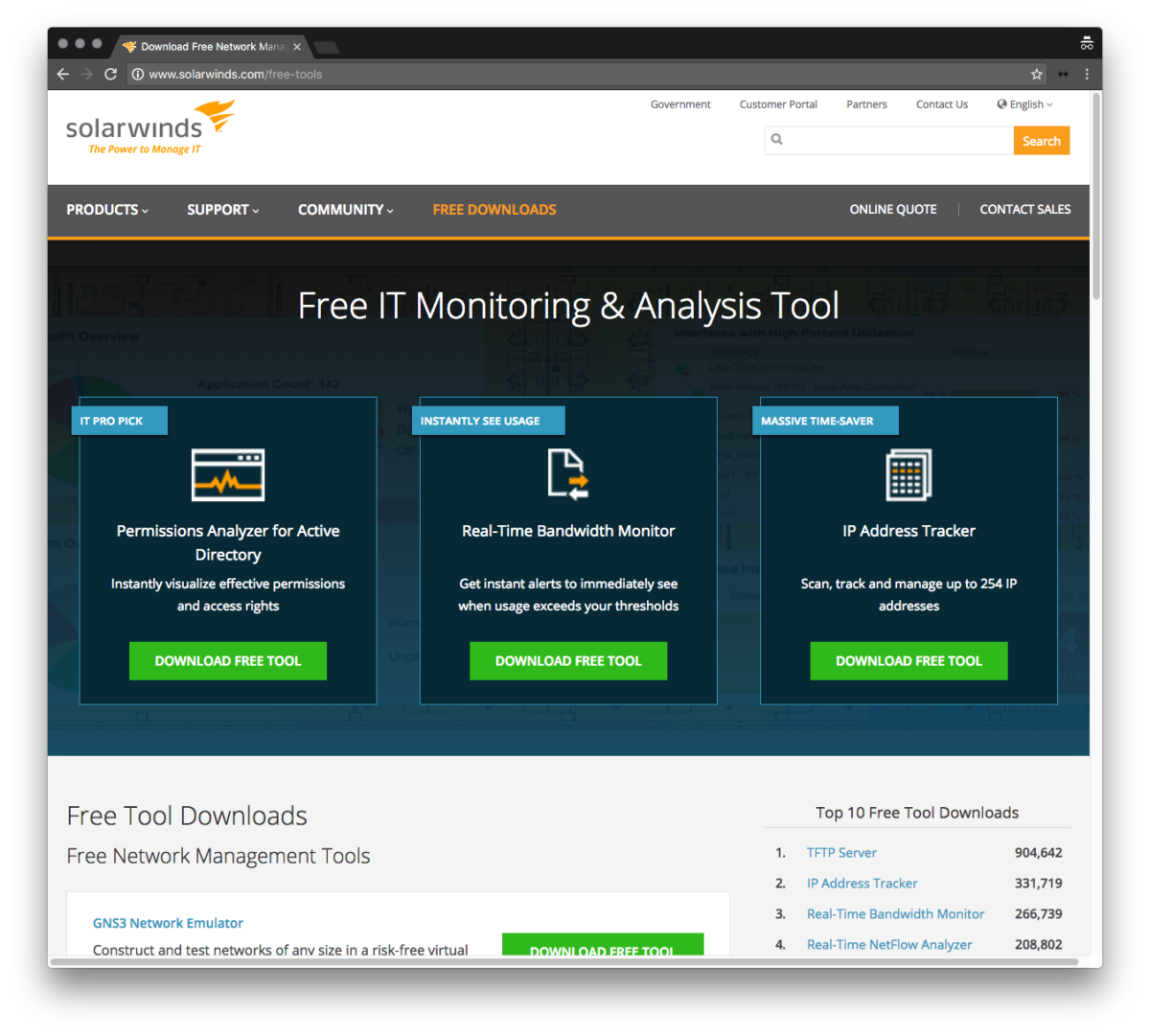The image size is (1150, 1036).
Task: Click the IT PRO PICK badge
Action: pos(120,421)
